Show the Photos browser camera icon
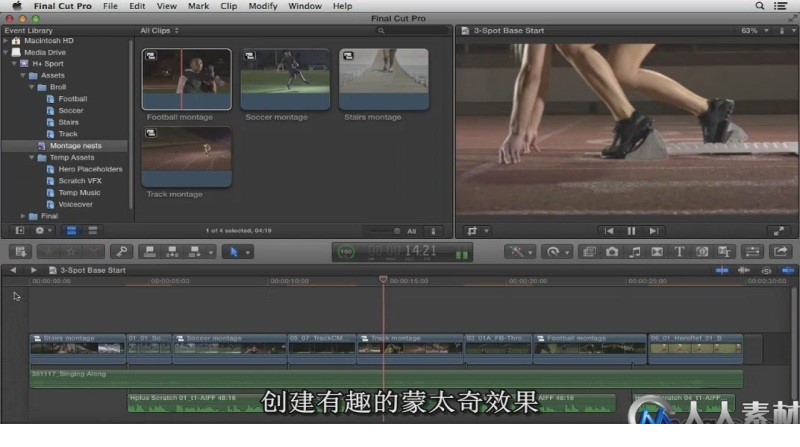 [612, 252]
